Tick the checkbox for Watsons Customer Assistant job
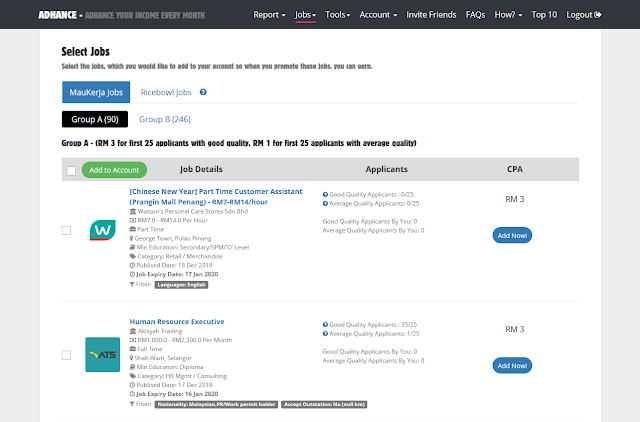This screenshot has height=422, width=640. (x=66, y=231)
